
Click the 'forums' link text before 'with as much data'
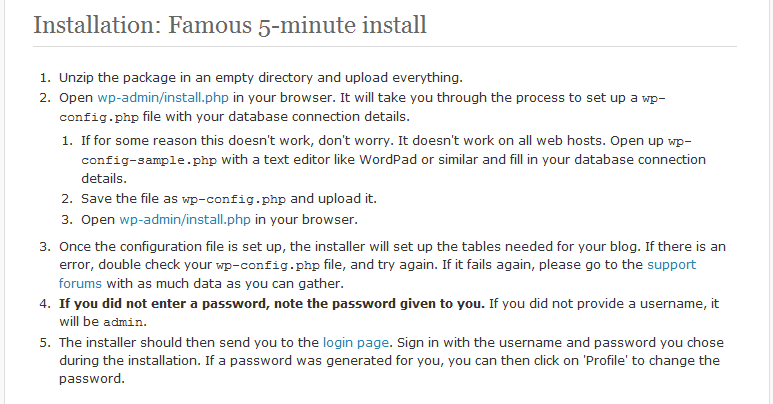click(80, 284)
